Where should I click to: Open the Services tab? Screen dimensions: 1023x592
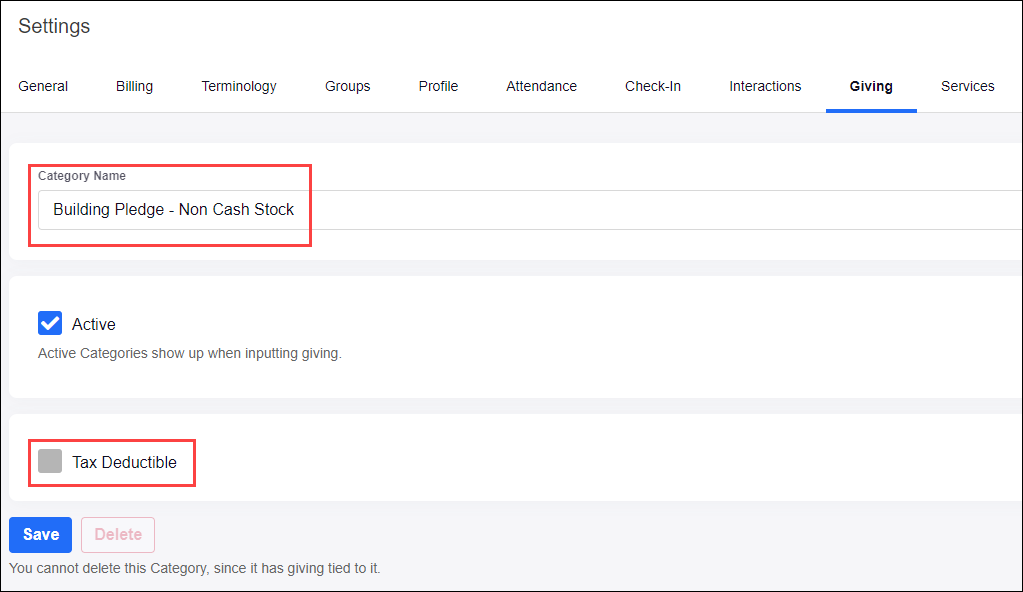[967, 86]
